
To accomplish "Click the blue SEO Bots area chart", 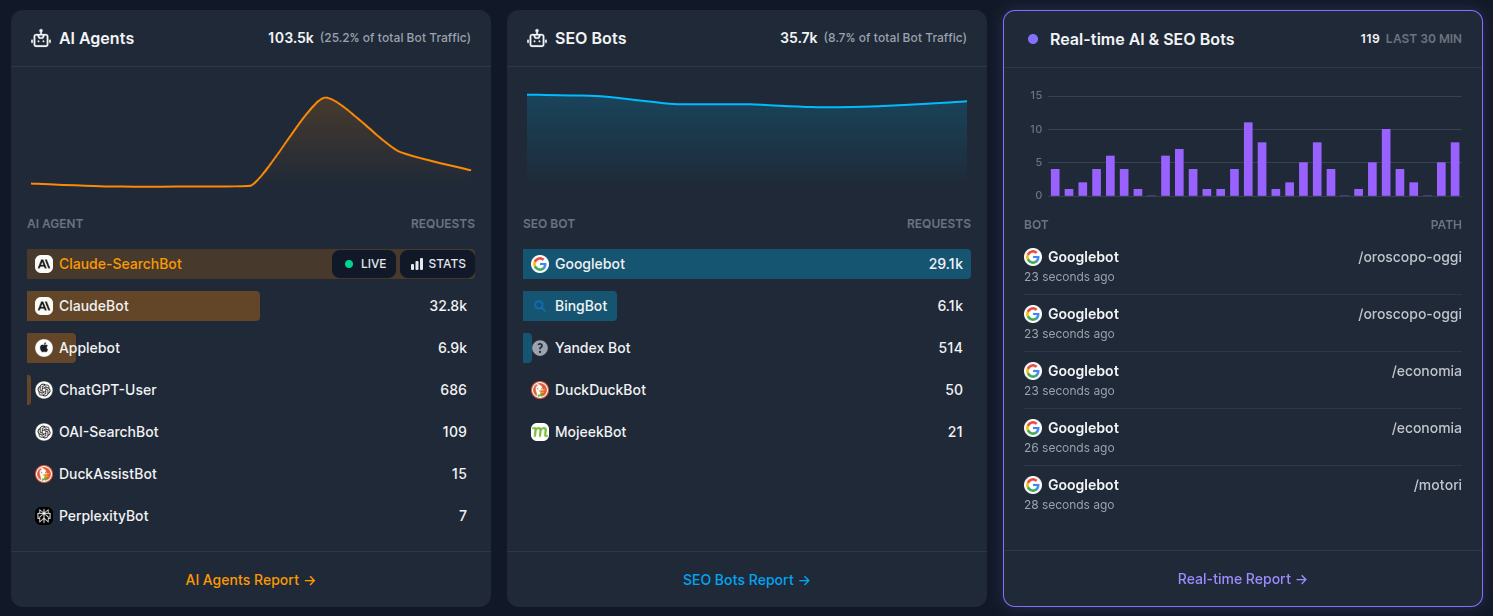I will [x=747, y=140].
